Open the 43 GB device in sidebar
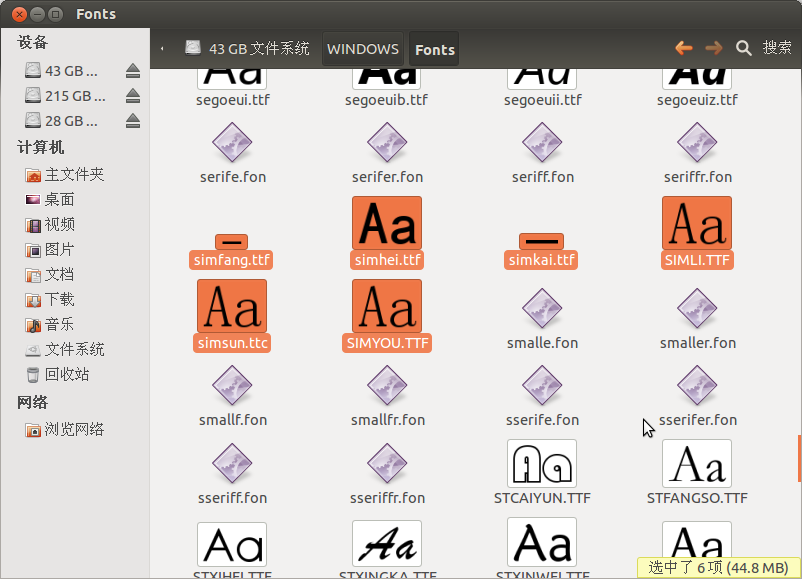 point(61,71)
